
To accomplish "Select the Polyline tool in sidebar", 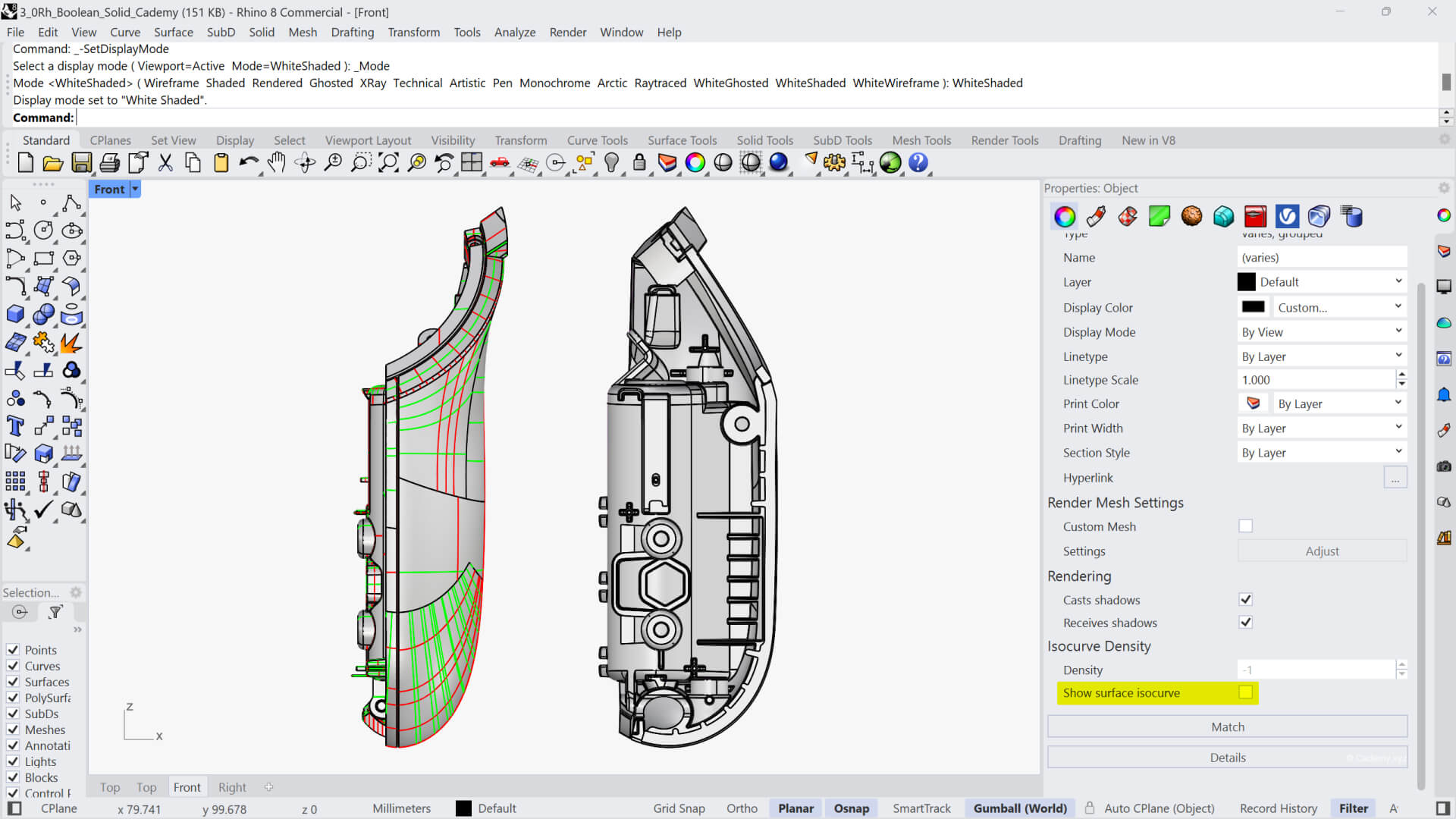I will [71, 202].
